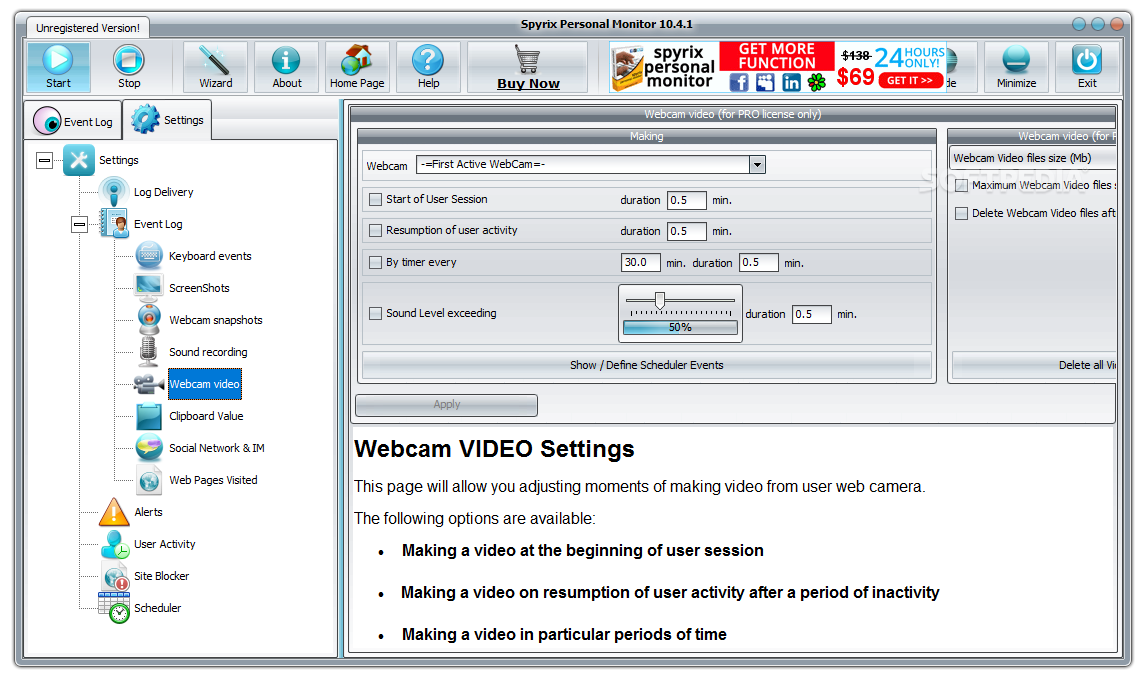
Task: Open the Help question mark icon
Action: tap(428, 60)
